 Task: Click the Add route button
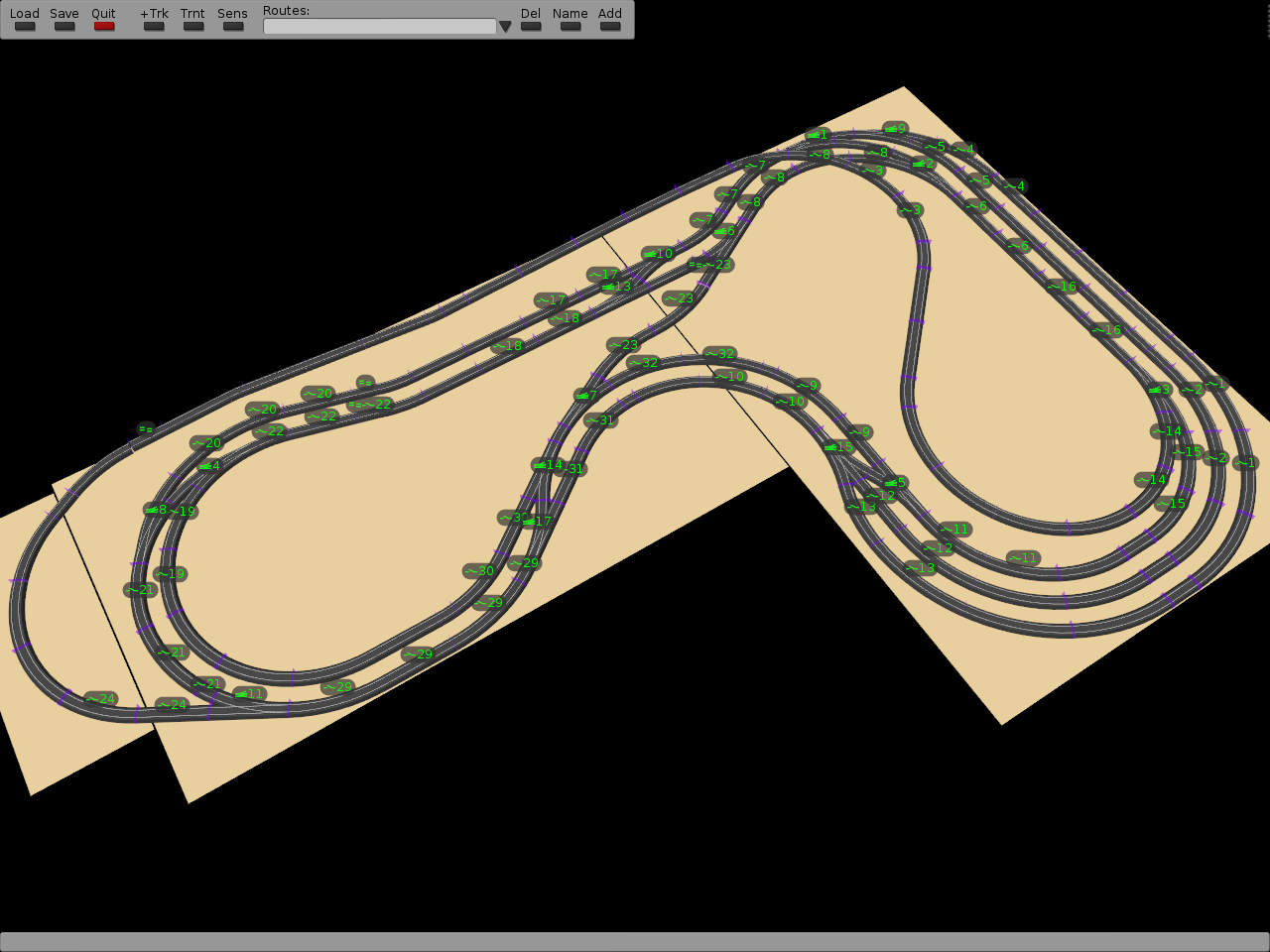tap(610, 26)
